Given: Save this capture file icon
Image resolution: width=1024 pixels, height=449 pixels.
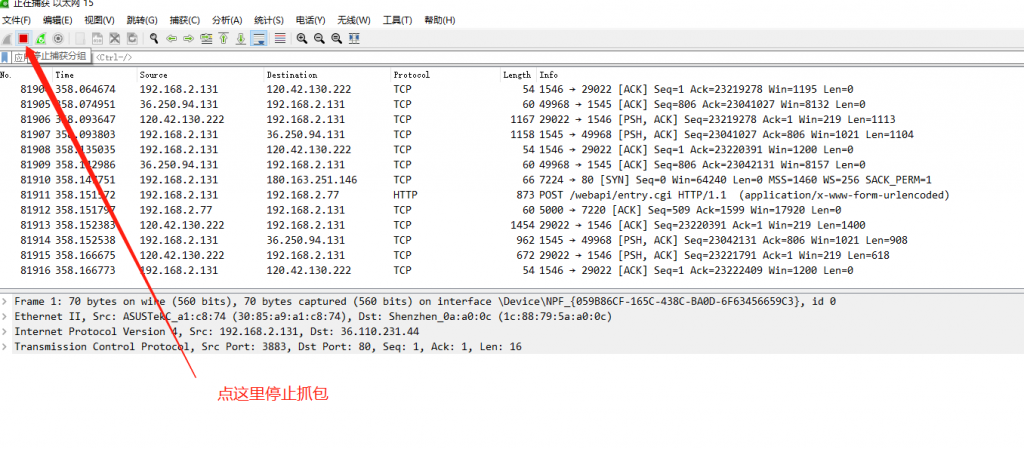Looking at the screenshot, I should [97, 39].
